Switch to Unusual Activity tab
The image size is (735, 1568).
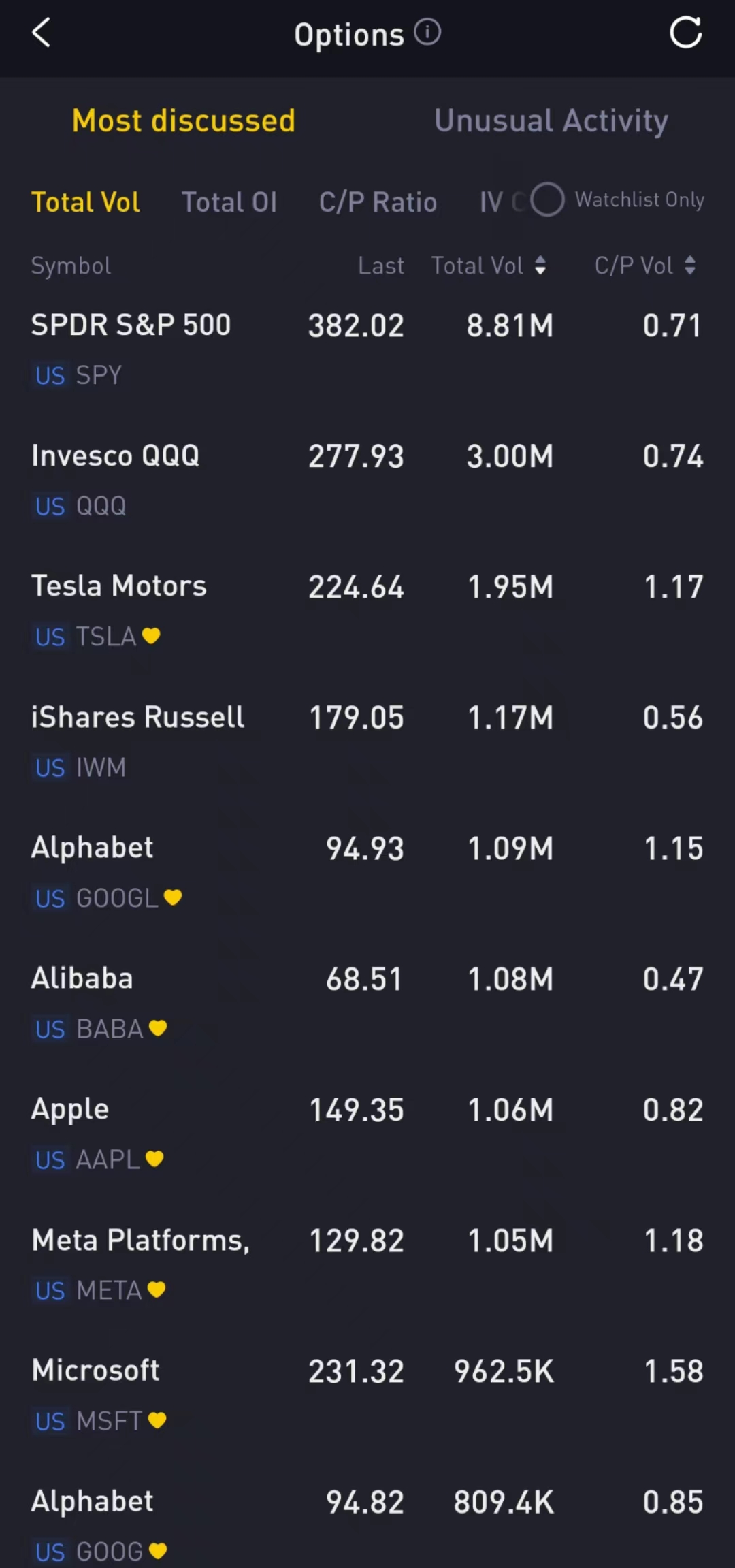[551, 121]
